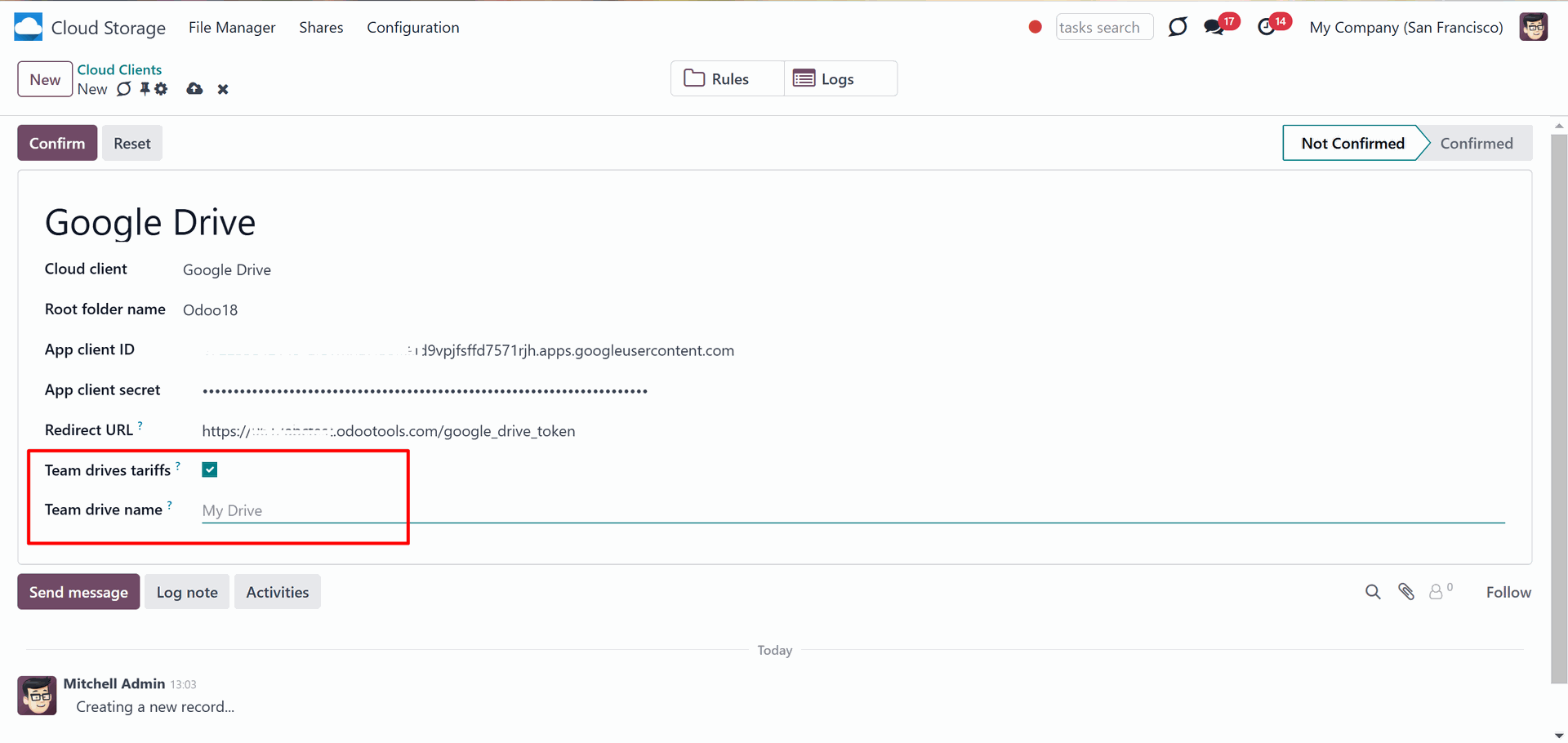Open the conversations icon with badge 17
The height and width of the screenshot is (743, 1568).
pyautogui.click(x=1214, y=28)
